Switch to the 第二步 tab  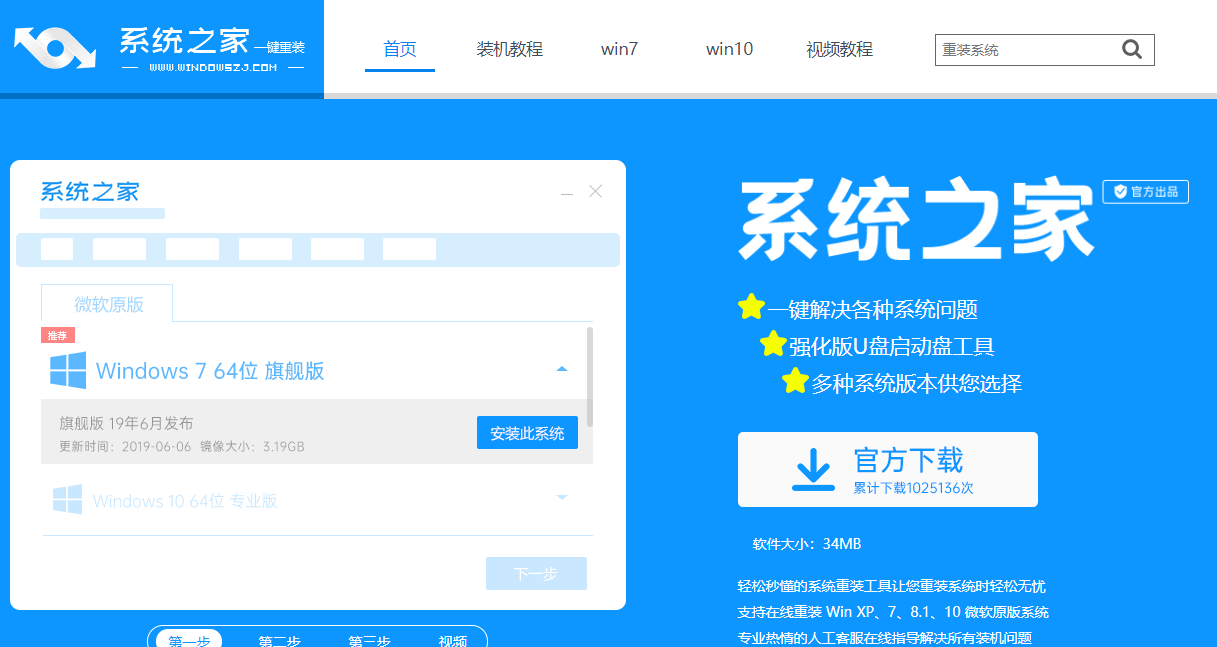(x=278, y=640)
